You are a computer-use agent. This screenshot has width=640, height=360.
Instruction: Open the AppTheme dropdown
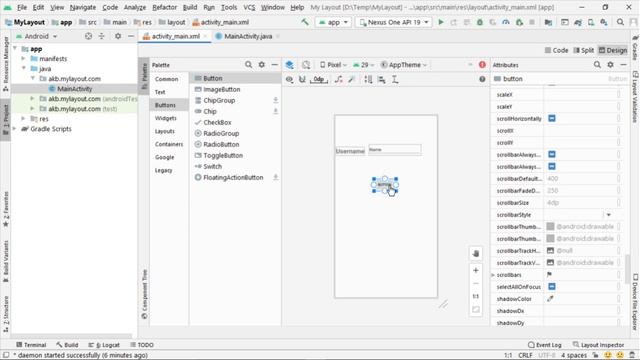pyautogui.click(x=403, y=65)
